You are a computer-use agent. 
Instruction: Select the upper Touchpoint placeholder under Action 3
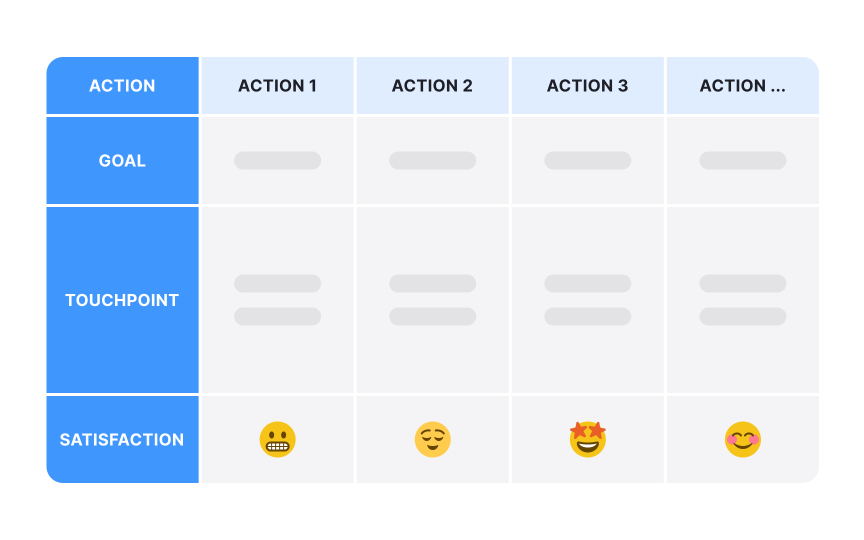click(x=588, y=283)
